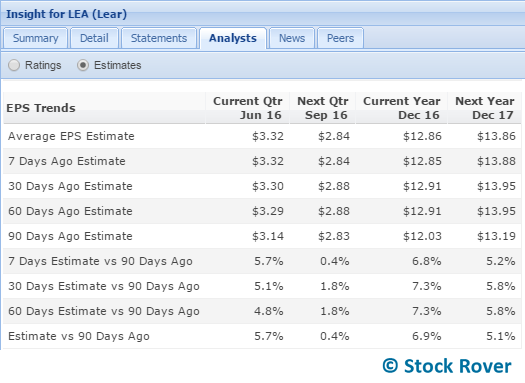This screenshot has height=383, width=525.
Task: Click the $3.14 ninety days ago value
Action: click(x=268, y=236)
